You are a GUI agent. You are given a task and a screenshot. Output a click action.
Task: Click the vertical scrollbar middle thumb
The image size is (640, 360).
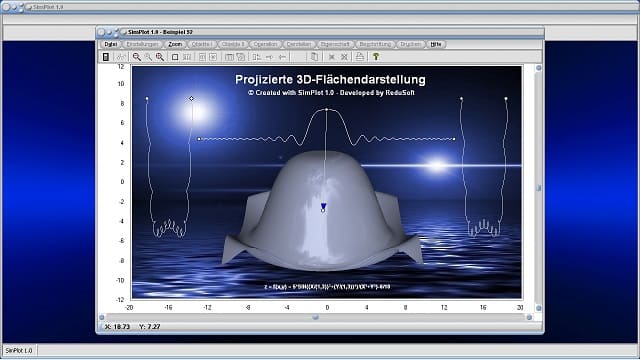538,188
